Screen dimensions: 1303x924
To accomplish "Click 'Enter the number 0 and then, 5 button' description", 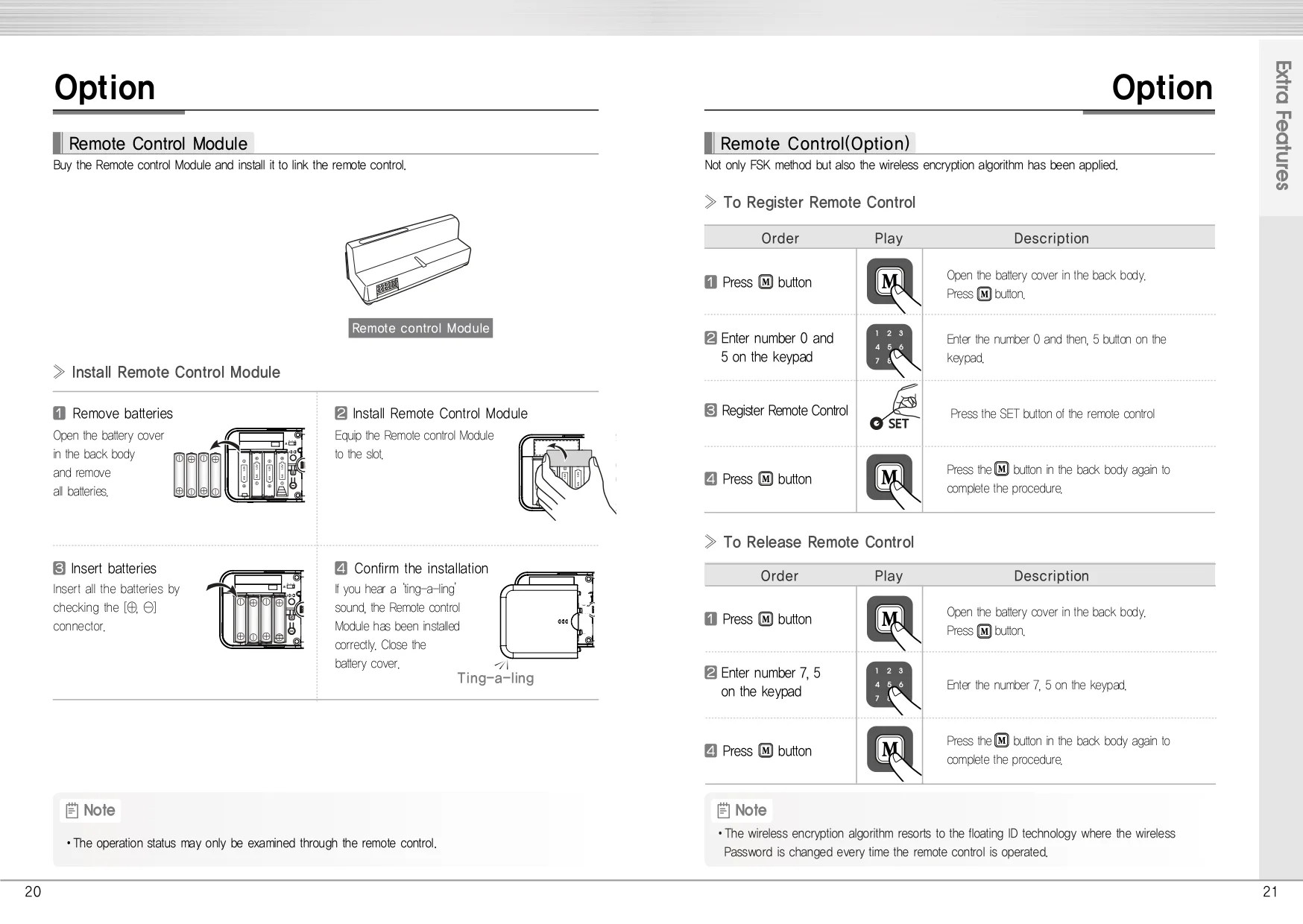I will pos(1056,349).
